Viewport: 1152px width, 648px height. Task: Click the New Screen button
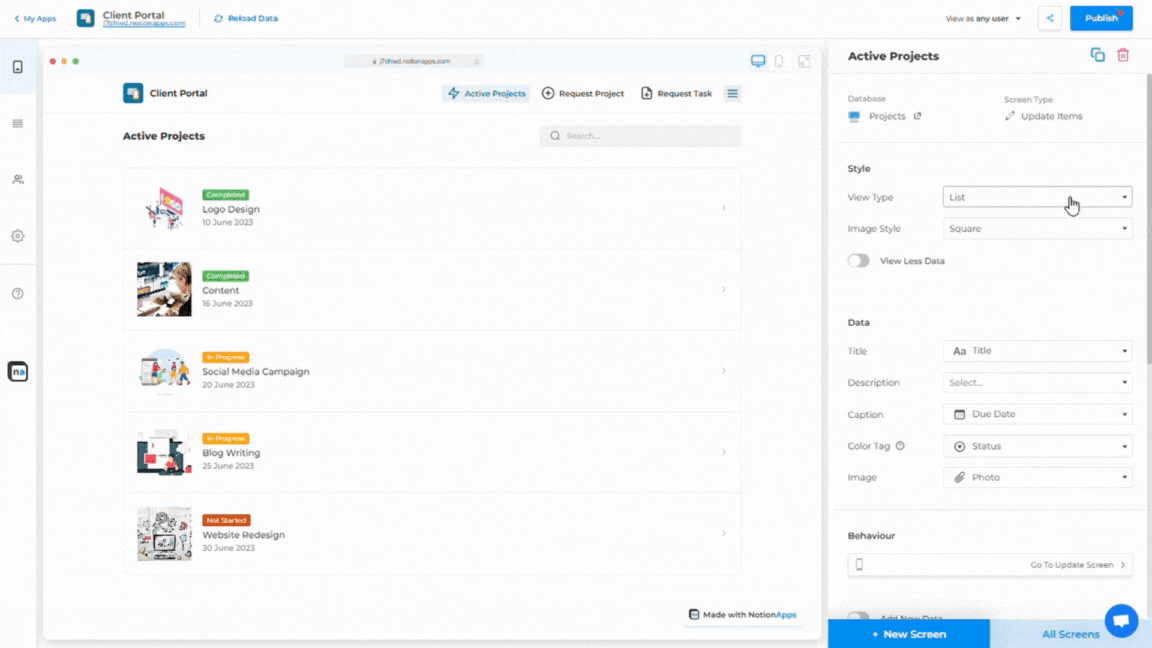tap(909, 634)
